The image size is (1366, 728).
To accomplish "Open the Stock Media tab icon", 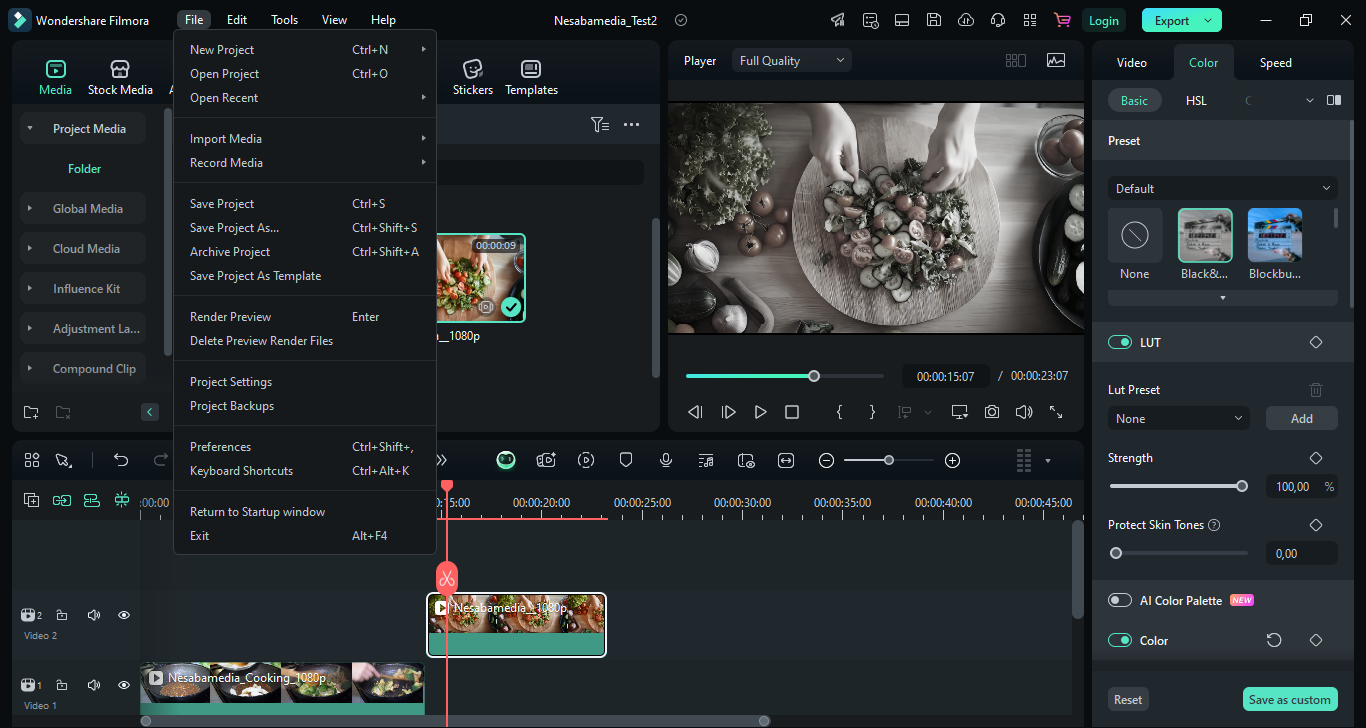I will (120, 69).
